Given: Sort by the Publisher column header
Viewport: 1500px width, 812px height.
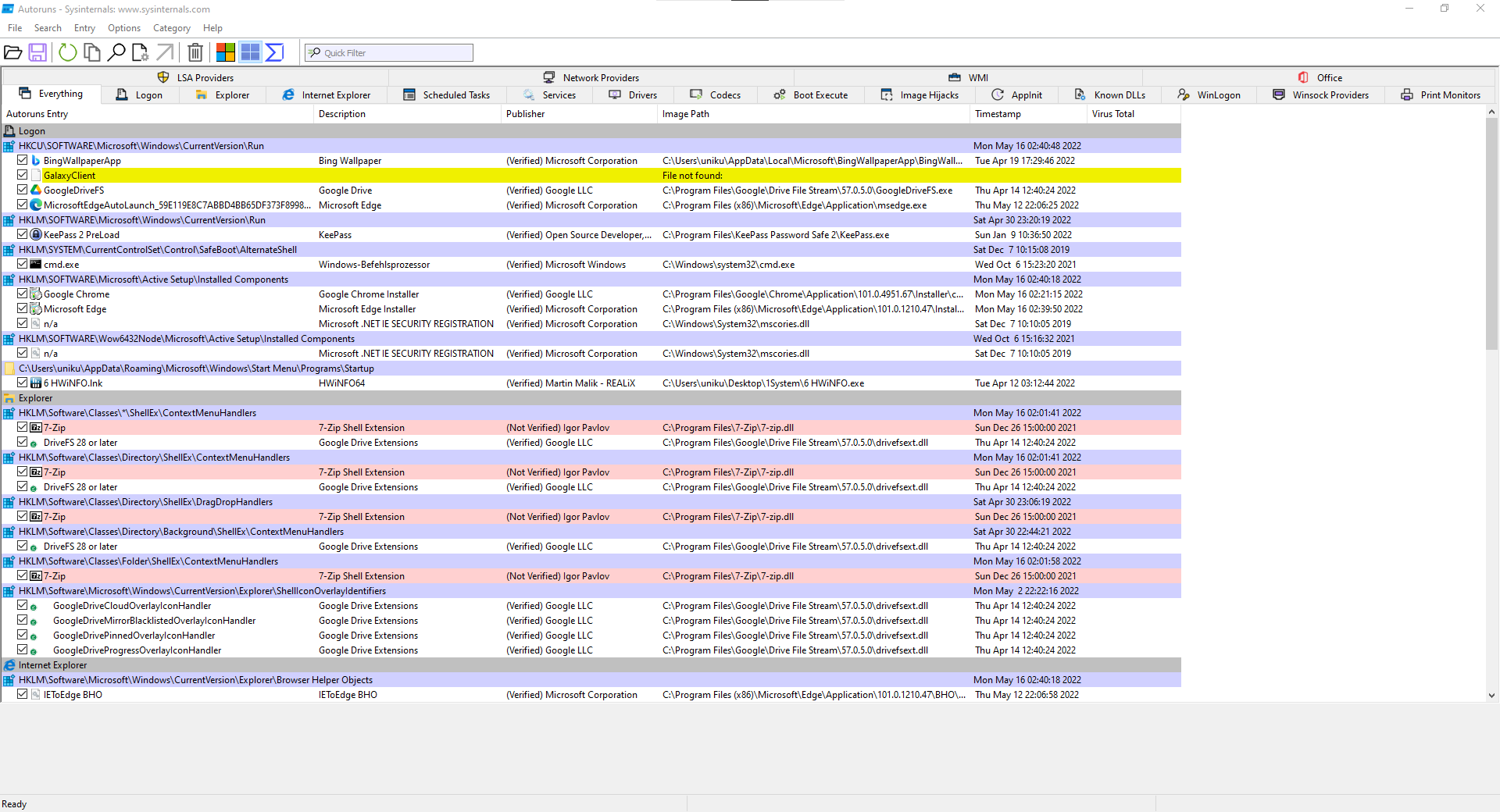Looking at the screenshot, I should tap(579, 114).
